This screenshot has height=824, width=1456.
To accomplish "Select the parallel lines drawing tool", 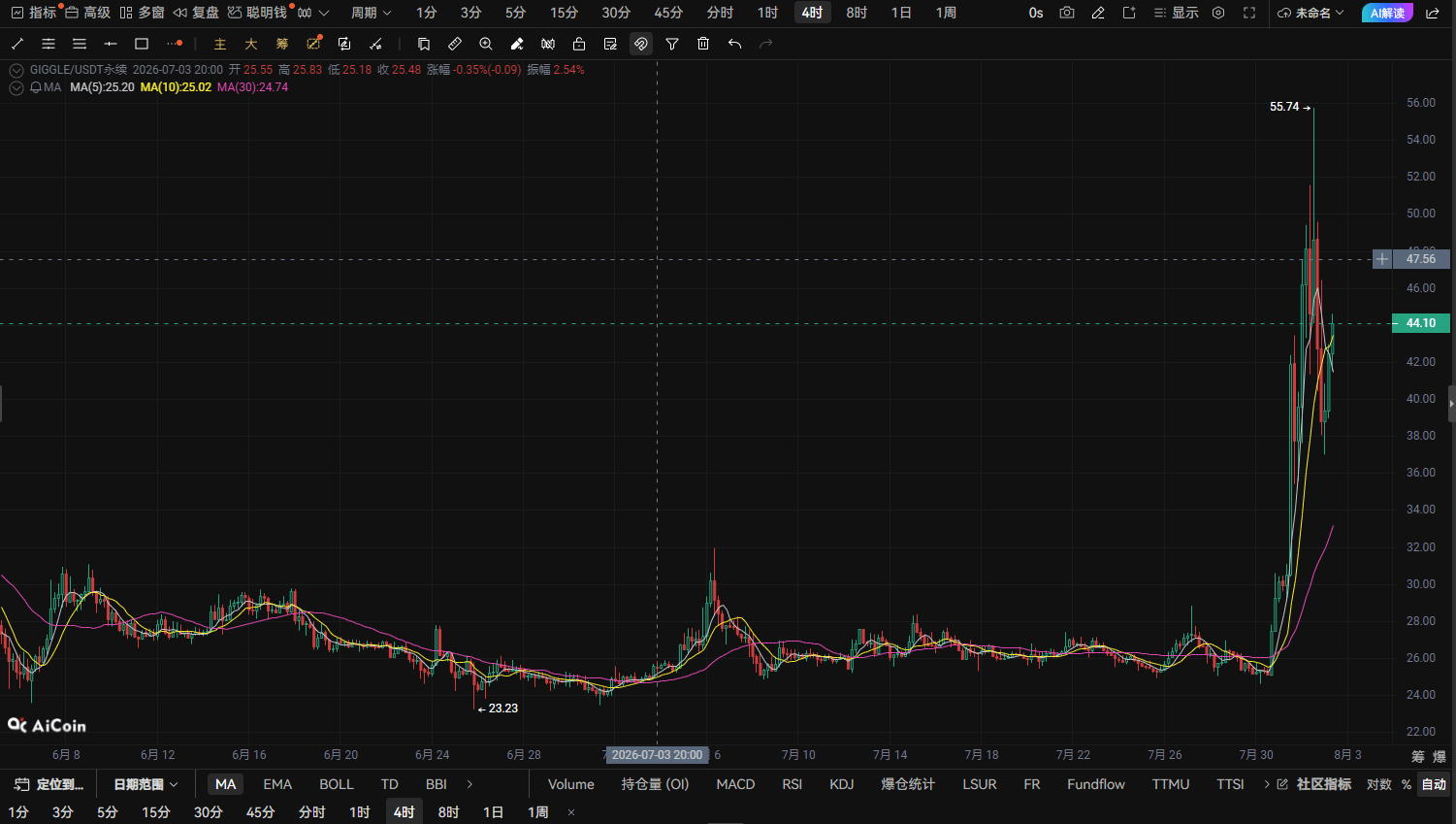I will [49, 44].
